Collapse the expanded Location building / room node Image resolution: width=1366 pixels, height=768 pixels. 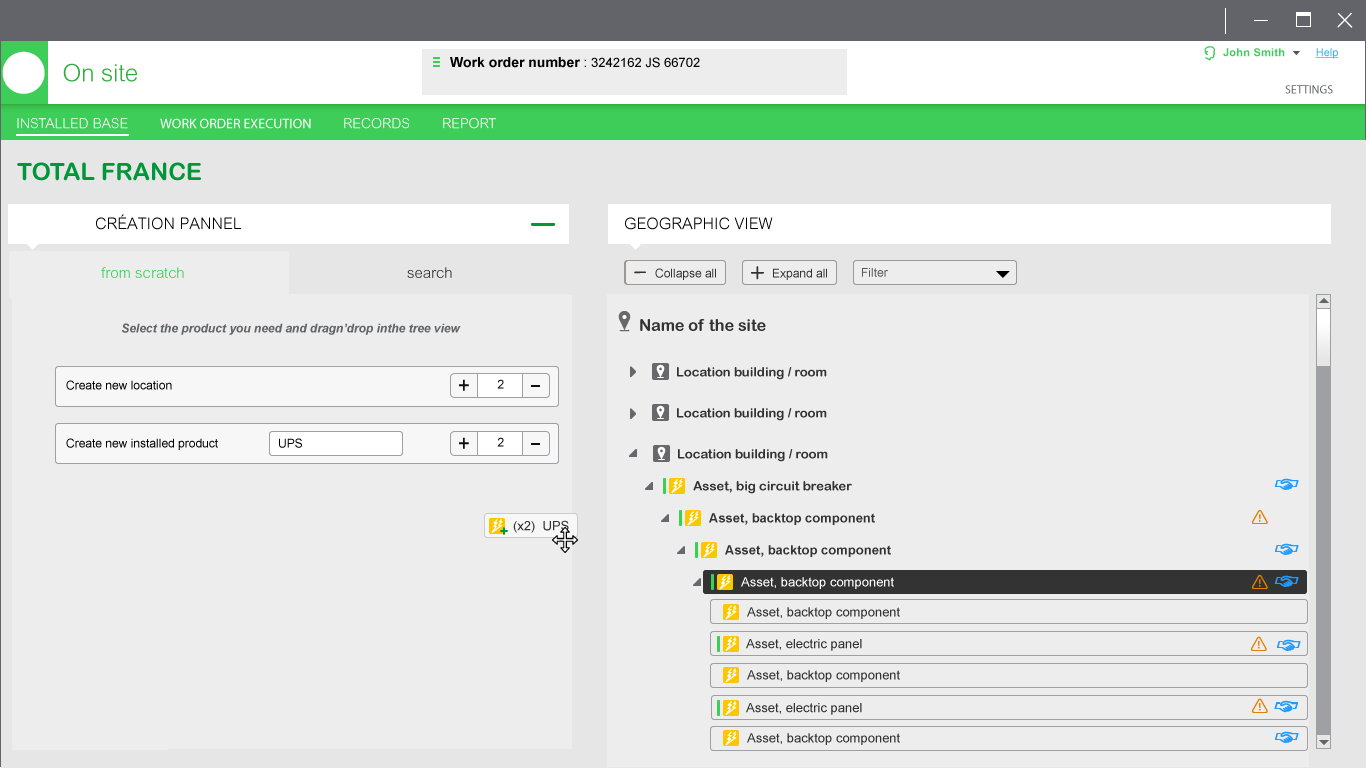click(x=633, y=454)
